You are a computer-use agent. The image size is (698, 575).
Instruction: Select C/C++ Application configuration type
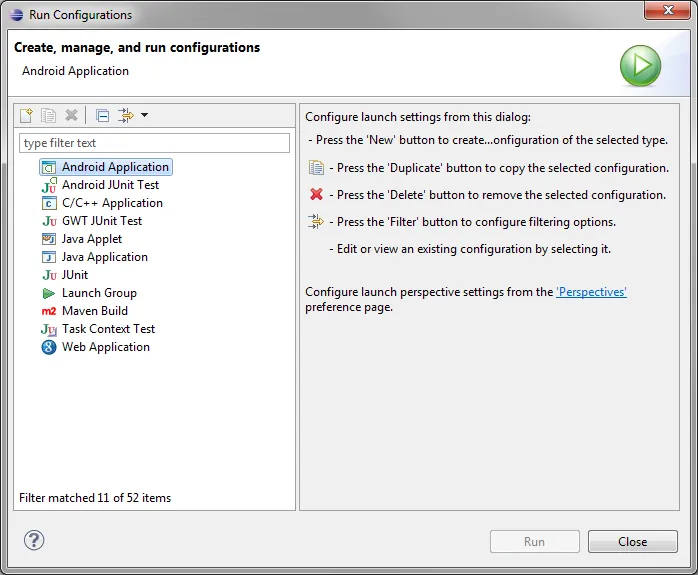click(112, 203)
